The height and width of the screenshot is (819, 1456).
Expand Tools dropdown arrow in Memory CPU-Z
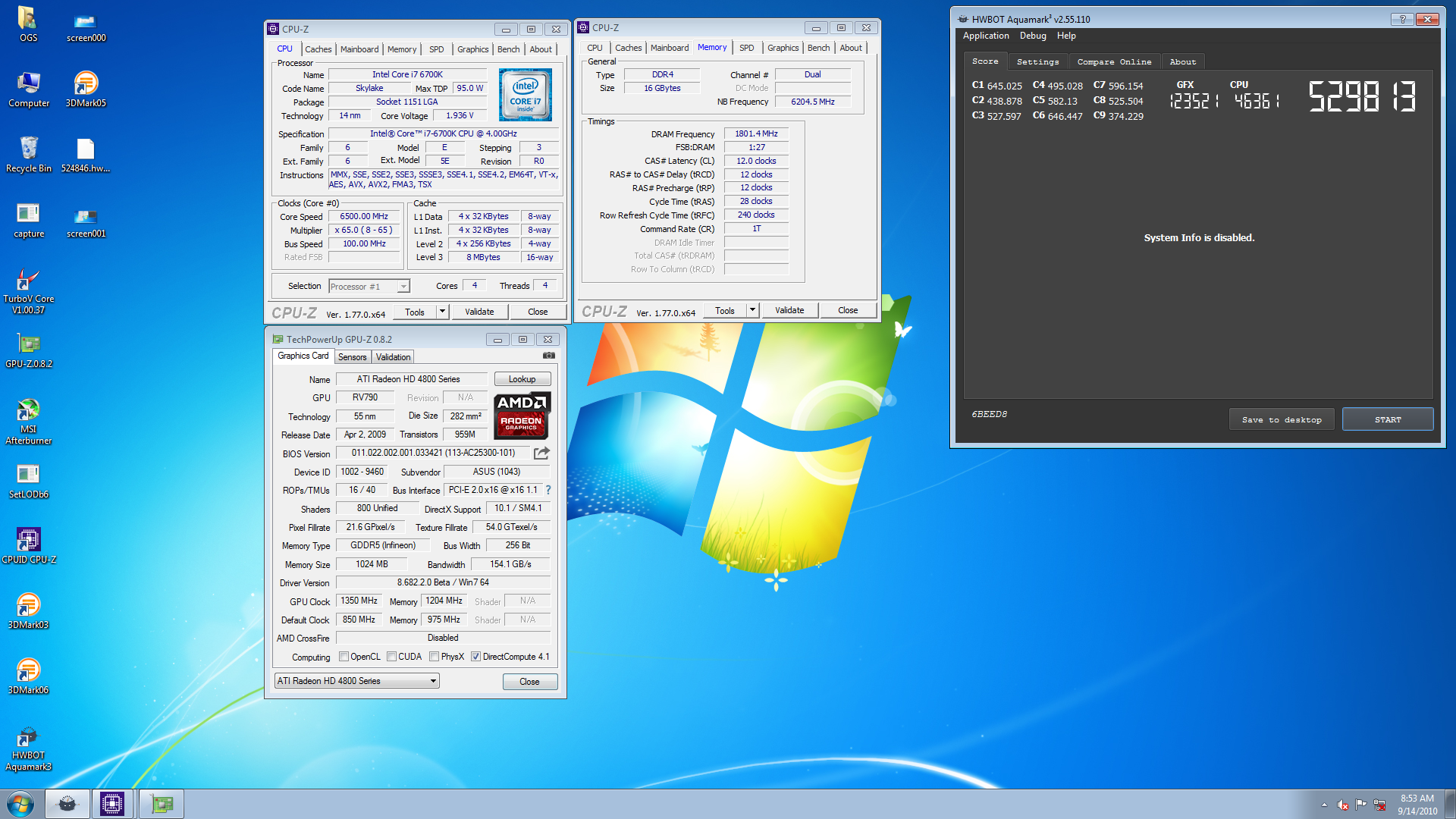pos(752,310)
